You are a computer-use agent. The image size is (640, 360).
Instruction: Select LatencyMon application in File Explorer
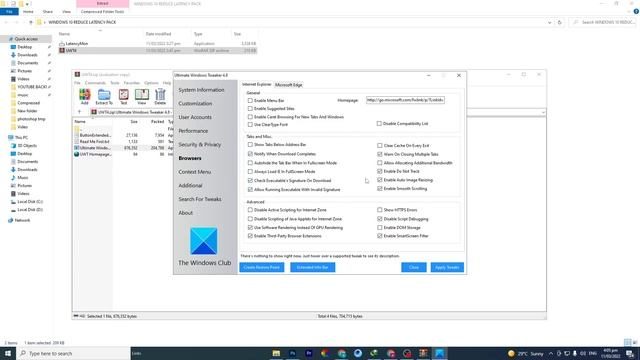77,43
